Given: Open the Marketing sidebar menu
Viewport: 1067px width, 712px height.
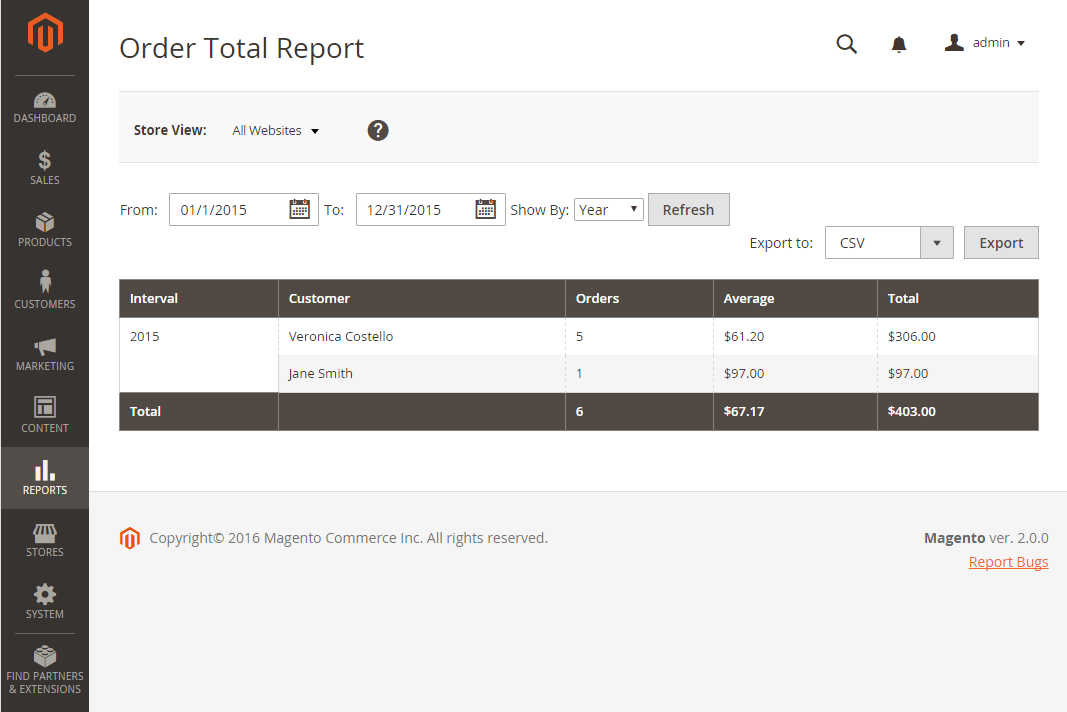Looking at the screenshot, I should tap(44, 354).
